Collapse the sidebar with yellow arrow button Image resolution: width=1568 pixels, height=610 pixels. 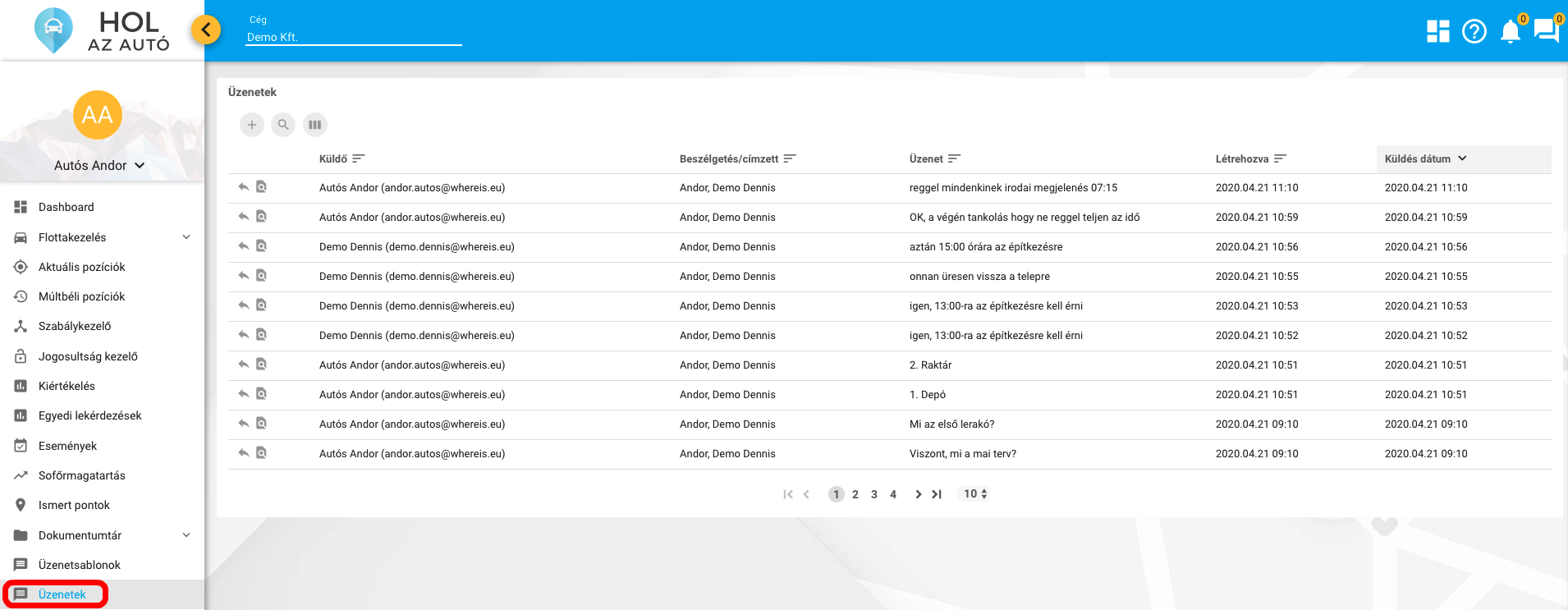[206, 30]
